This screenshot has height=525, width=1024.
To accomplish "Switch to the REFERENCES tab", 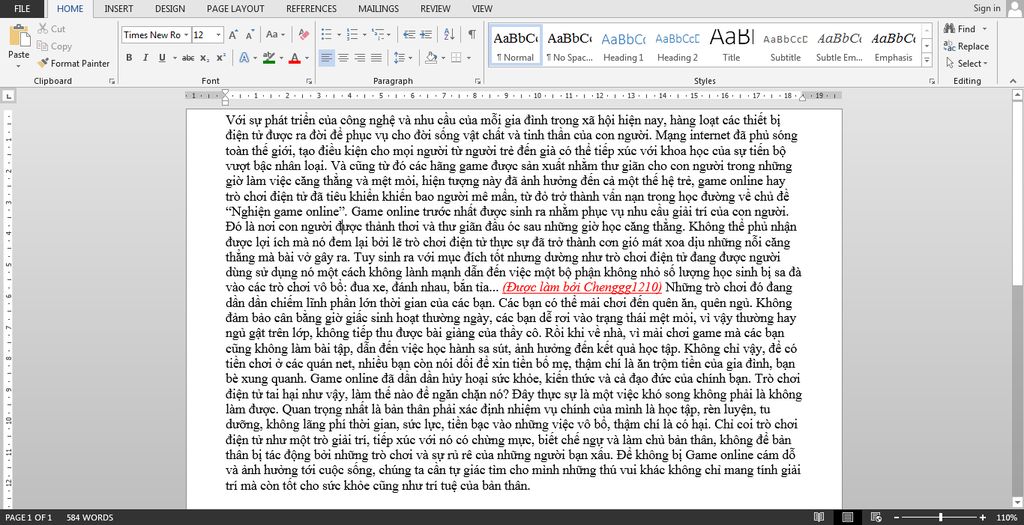I will point(312,8).
